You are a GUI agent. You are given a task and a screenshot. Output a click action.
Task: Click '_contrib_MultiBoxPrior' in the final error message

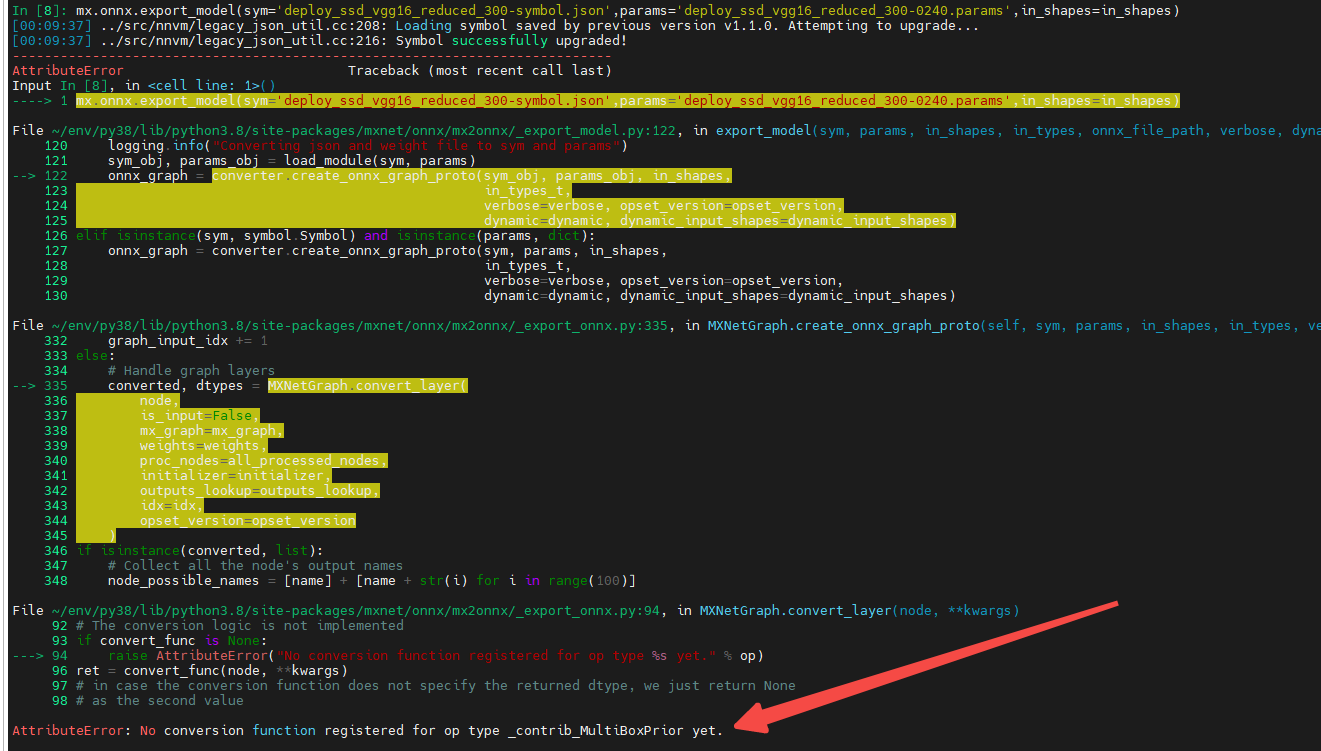596,730
